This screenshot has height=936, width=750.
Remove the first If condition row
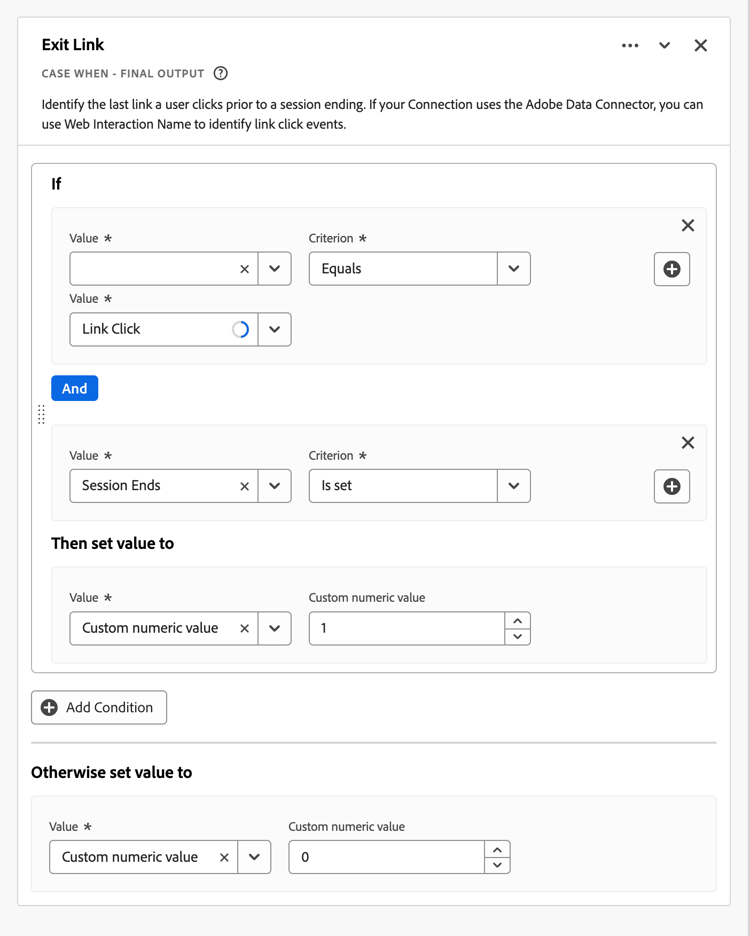(688, 225)
